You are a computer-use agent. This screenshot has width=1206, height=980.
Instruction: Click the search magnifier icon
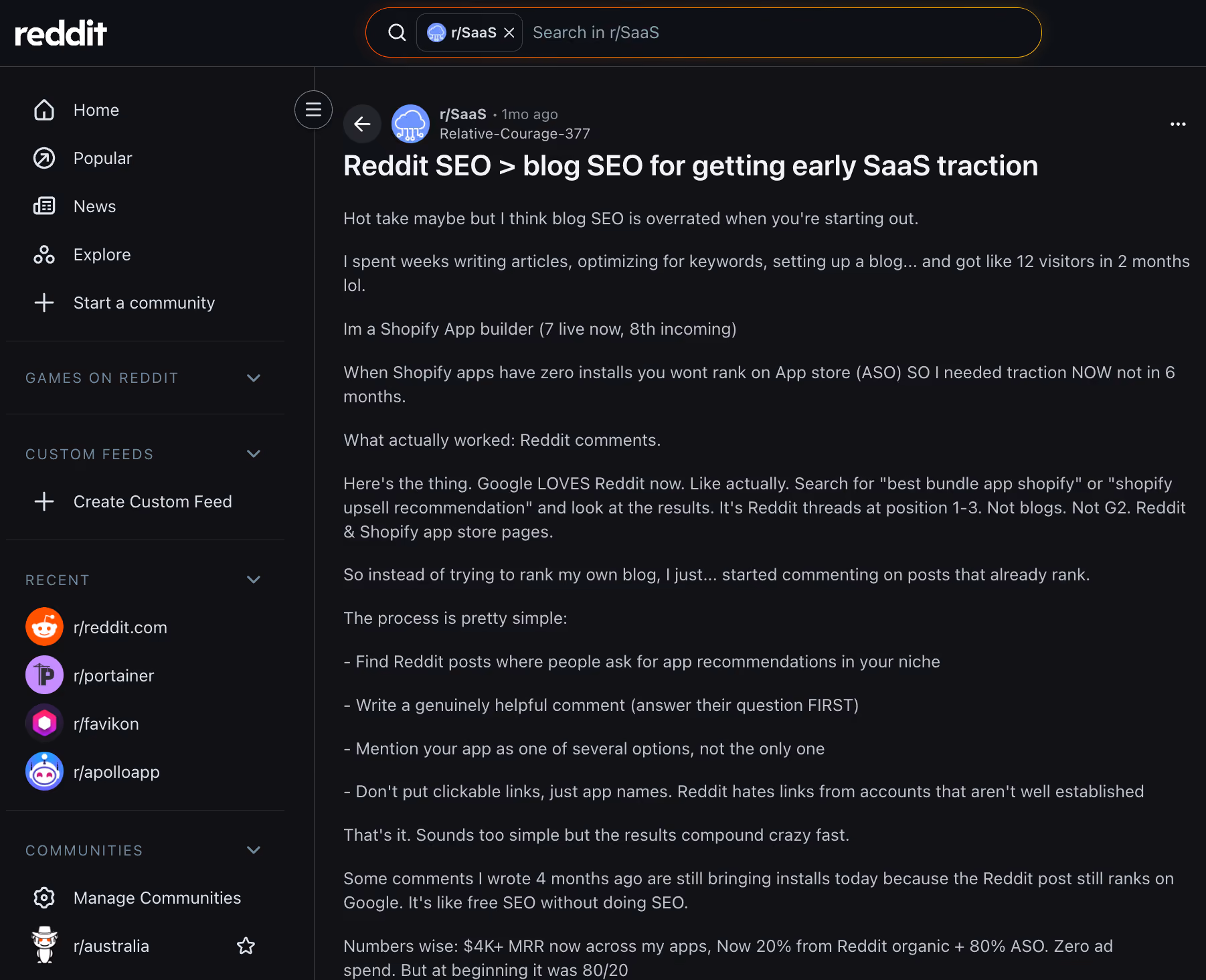click(x=397, y=32)
